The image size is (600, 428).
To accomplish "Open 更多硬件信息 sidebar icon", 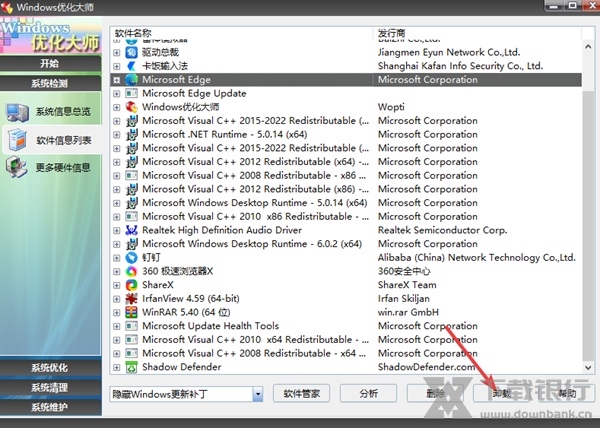I will 17,167.
